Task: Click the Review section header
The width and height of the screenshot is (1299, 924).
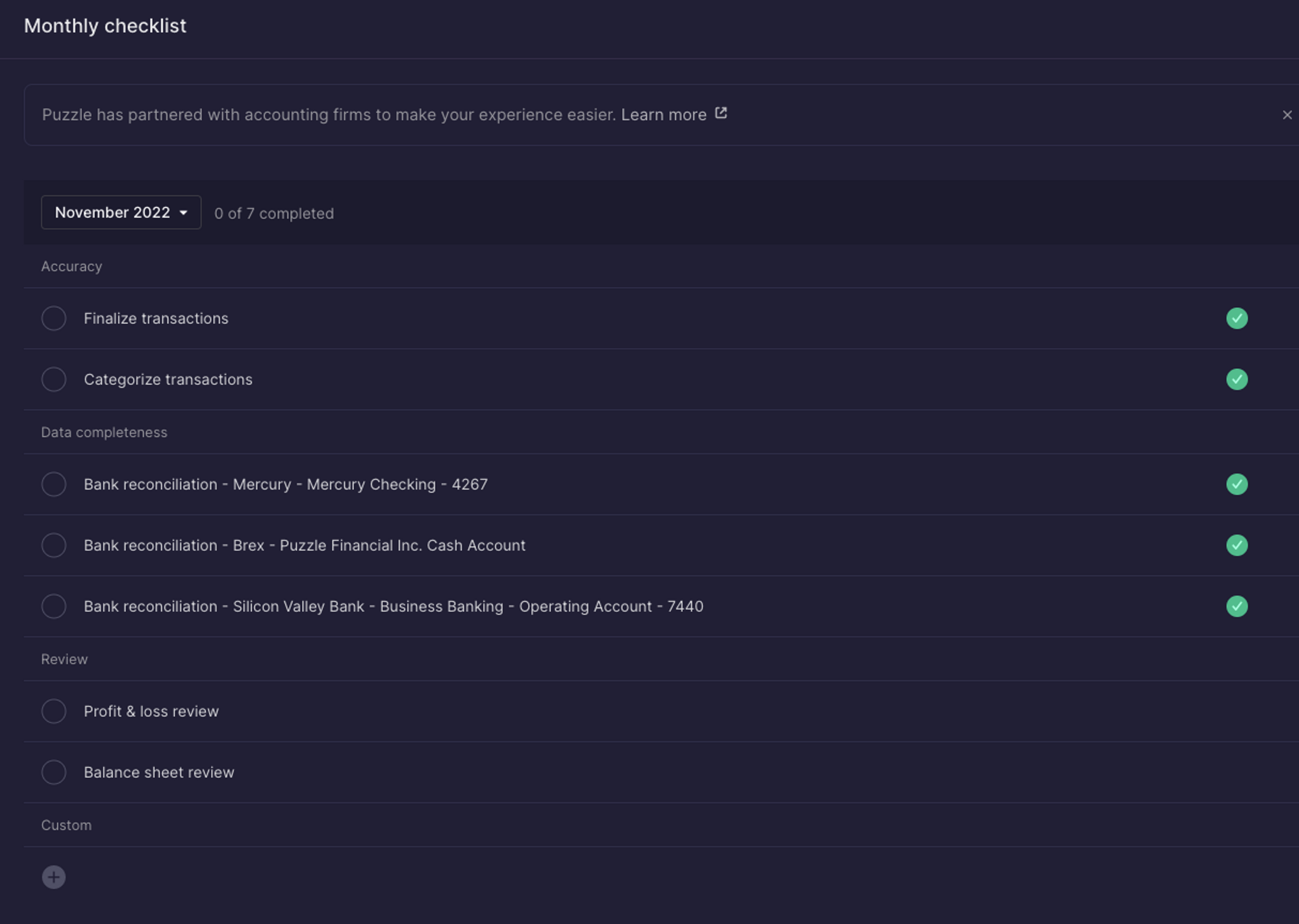Action: click(64, 659)
